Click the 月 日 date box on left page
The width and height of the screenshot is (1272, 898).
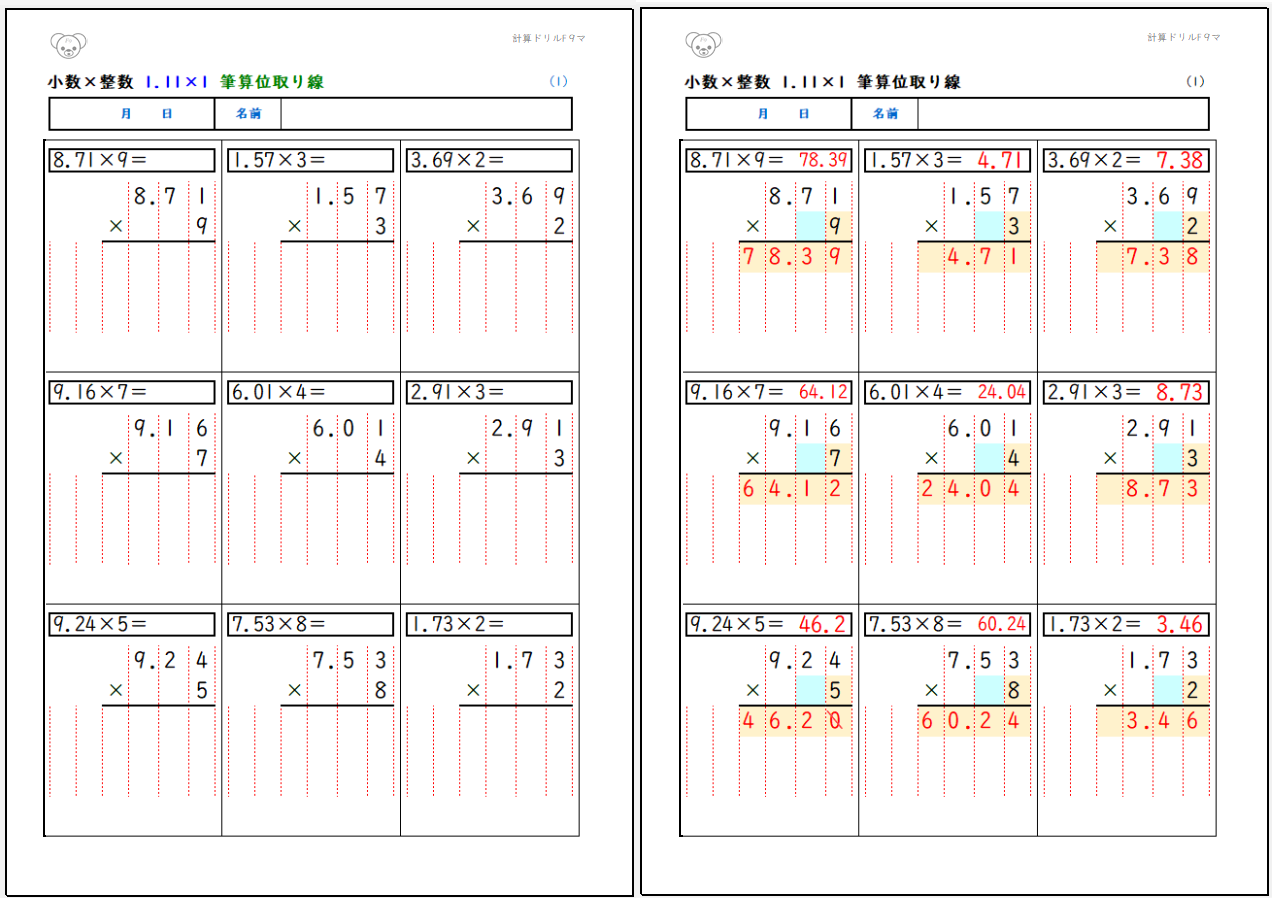point(132,114)
